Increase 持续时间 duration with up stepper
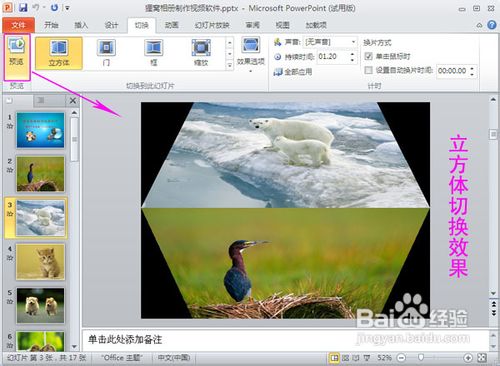 pos(352,54)
